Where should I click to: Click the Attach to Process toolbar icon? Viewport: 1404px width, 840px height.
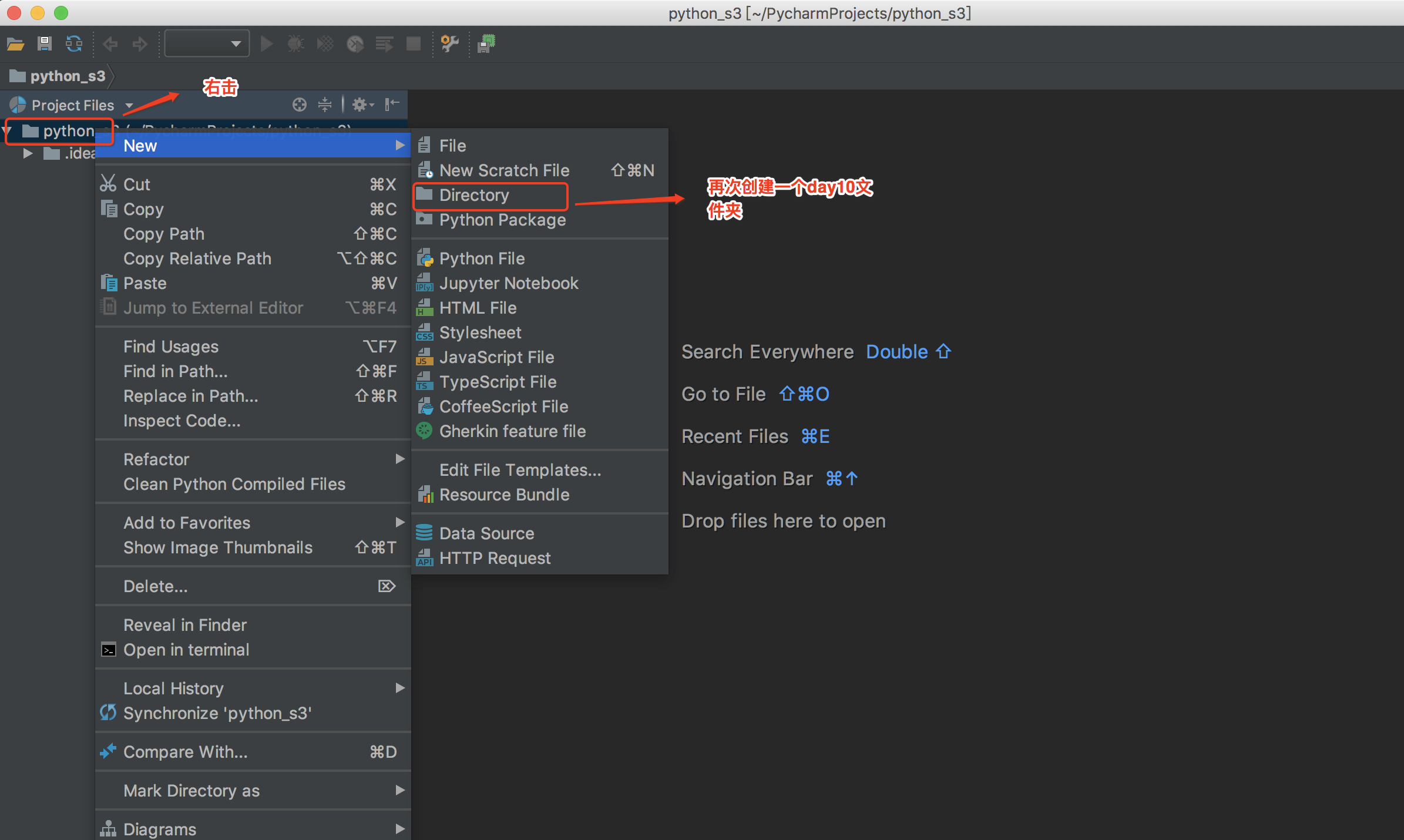[x=384, y=44]
